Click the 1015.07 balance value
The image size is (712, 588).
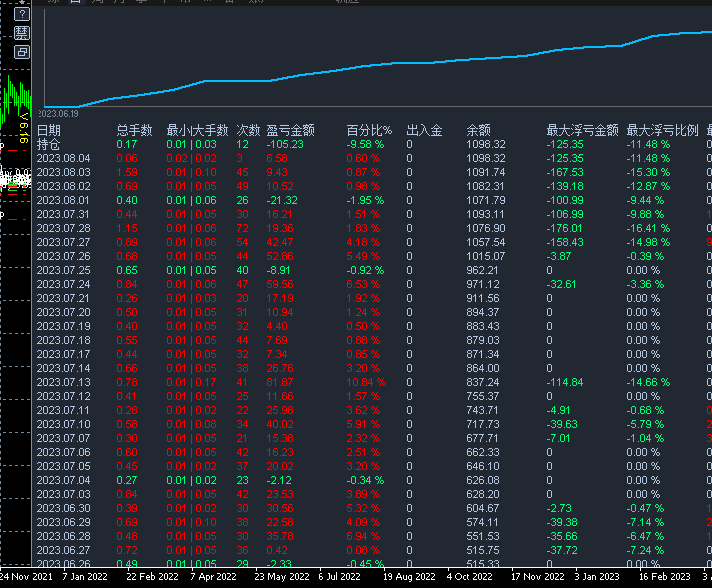(x=486, y=257)
